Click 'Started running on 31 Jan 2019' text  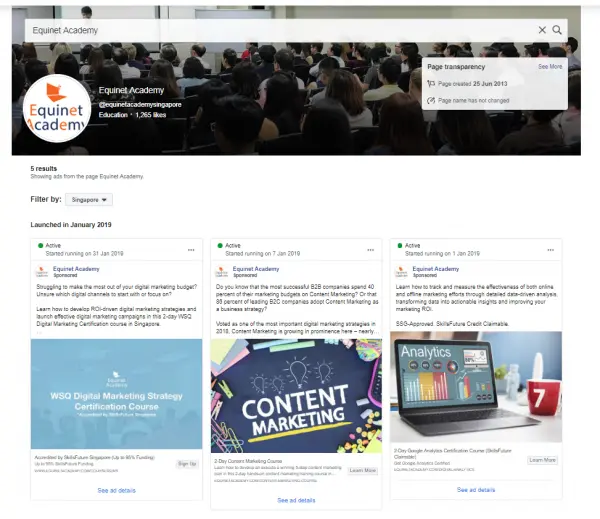(84, 253)
